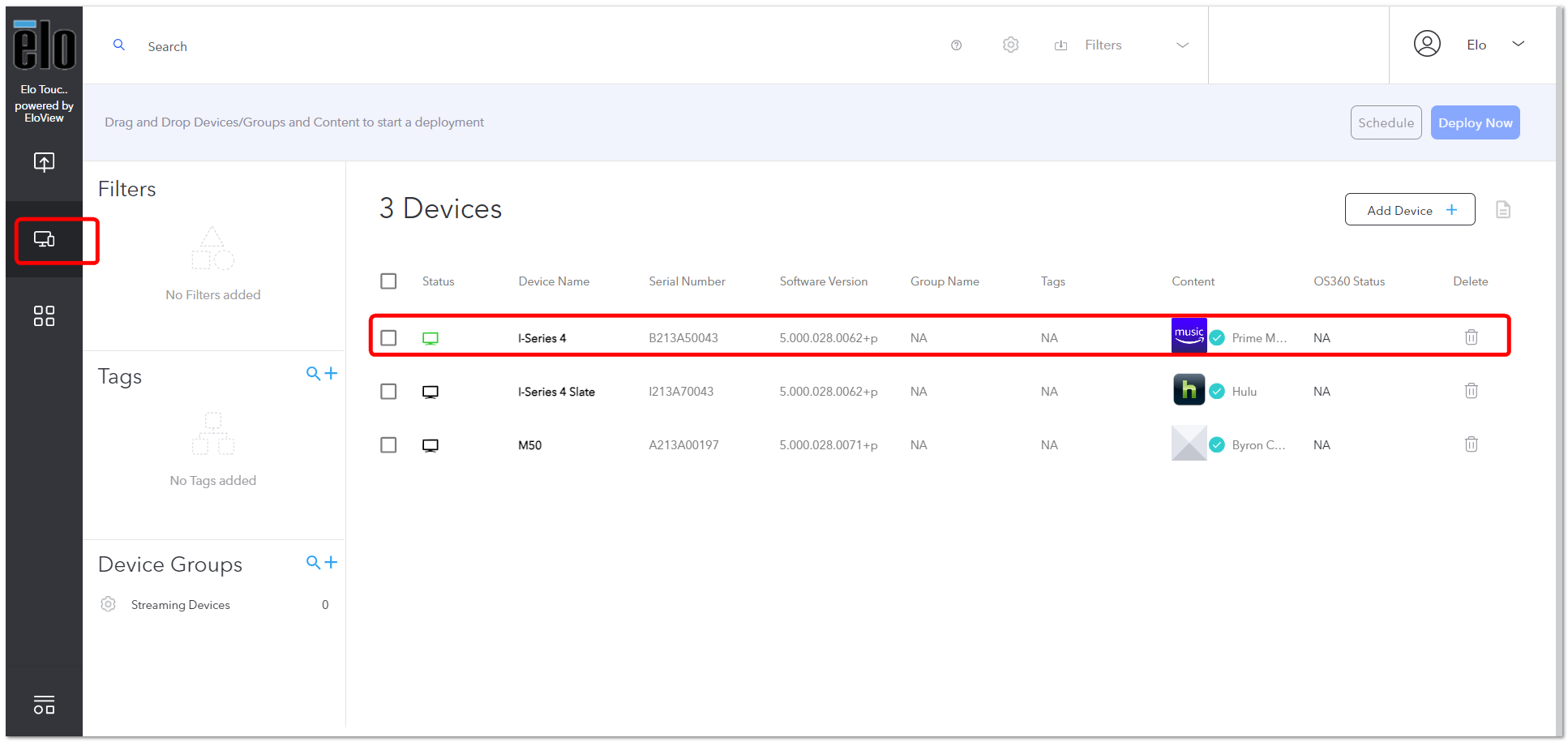Image resolution: width=1568 pixels, height=742 pixels.
Task: Open the content upload sidebar icon
Action: coord(45,162)
